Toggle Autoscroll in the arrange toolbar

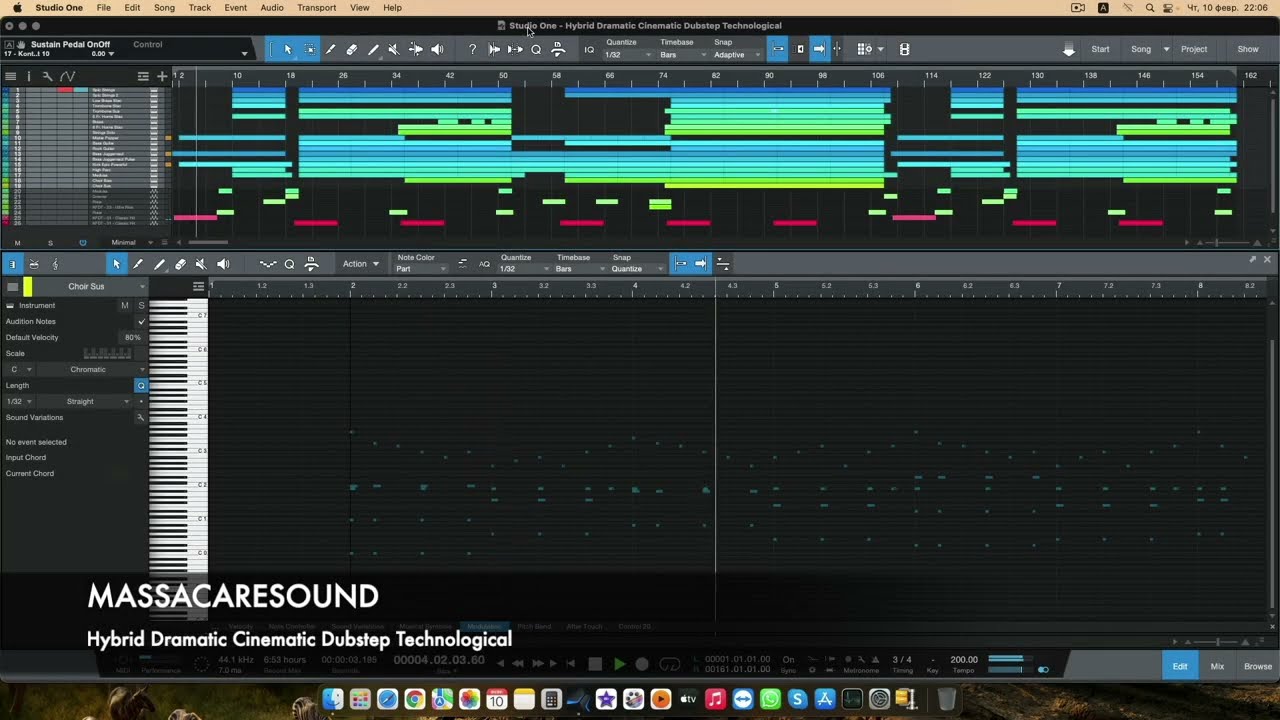819,49
